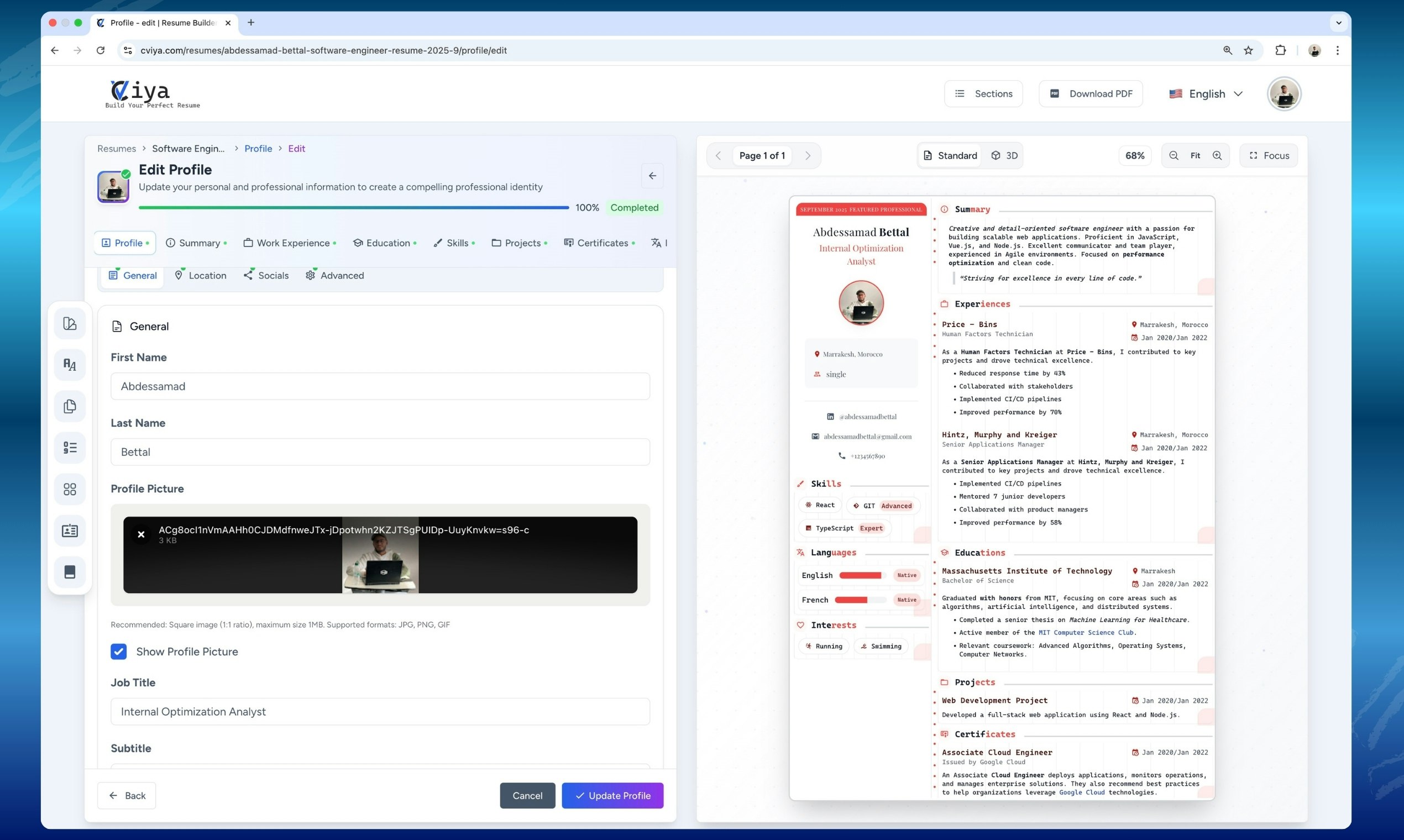Click the typography icon in left sidebar
This screenshot has width=1404, height=840.
(70, 365)
